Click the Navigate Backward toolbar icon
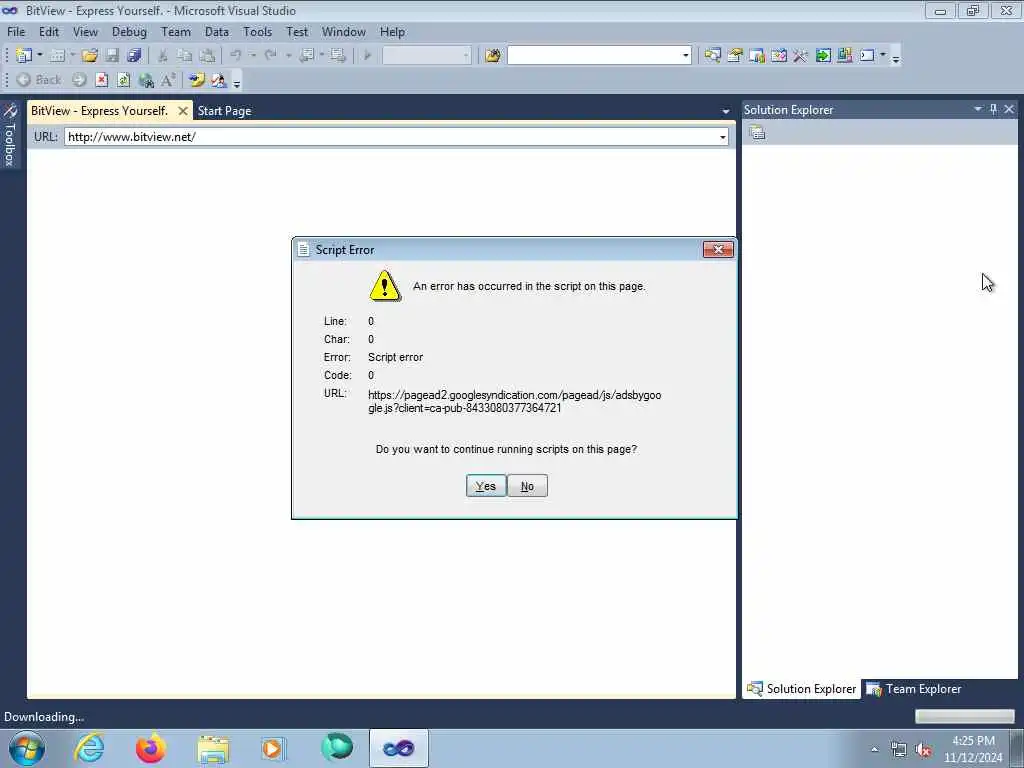Image resolution: width=1024 pixels, height=768 pixels. coord(306,56)
